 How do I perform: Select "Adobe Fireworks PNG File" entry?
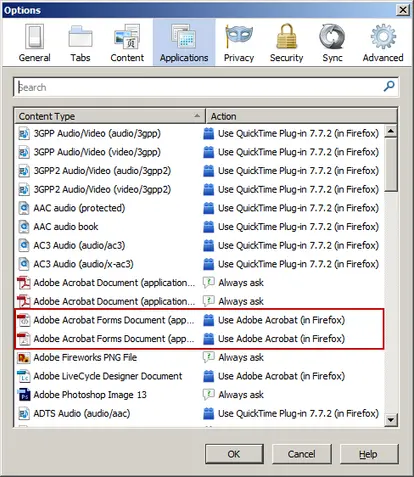point(85,358)
